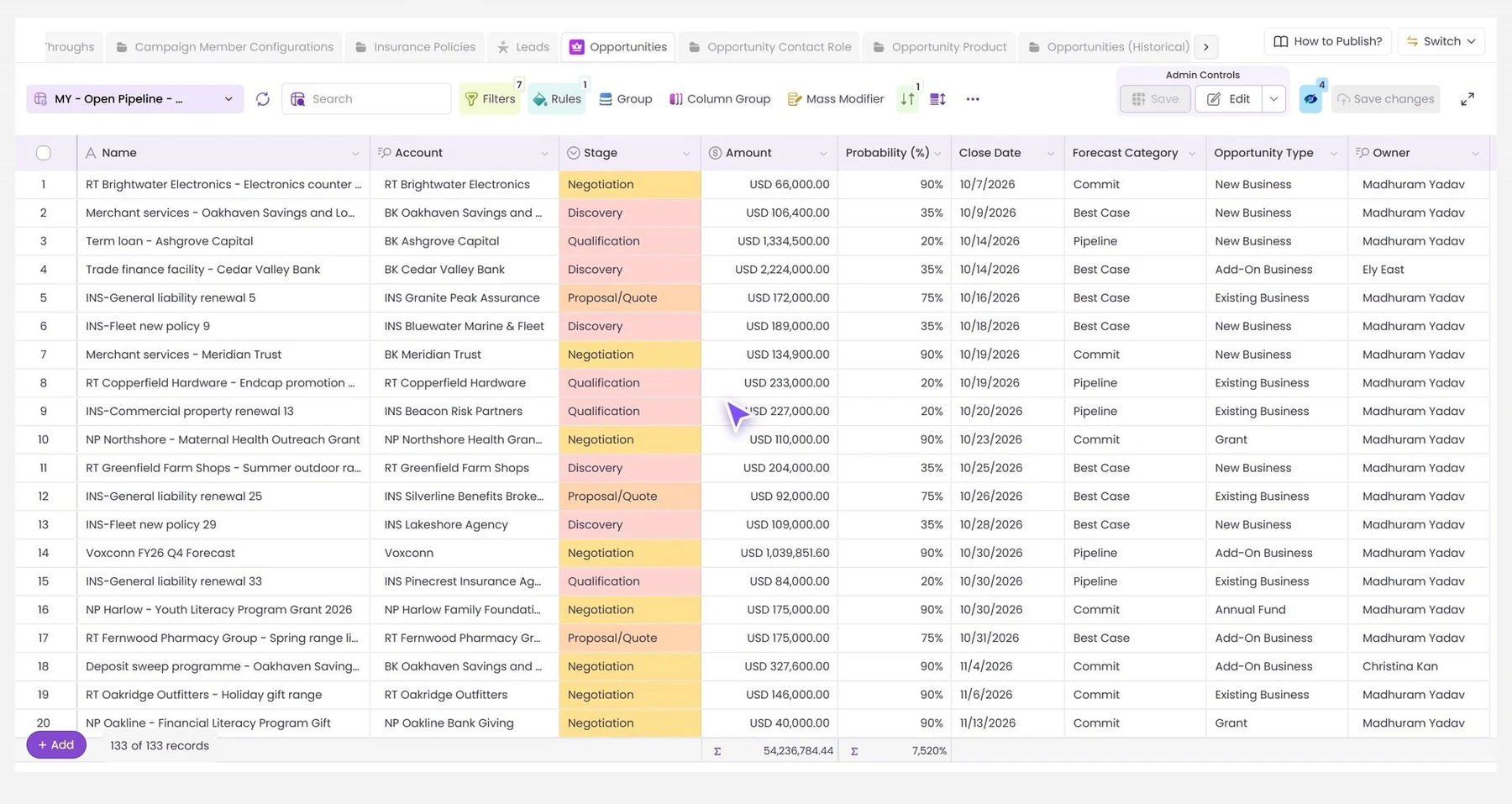Viewport: 1512px width, 804px height.
Task: Click the Voxconn FY26 Q4 Forecast name cell
Action: click(x=223, y=553)
